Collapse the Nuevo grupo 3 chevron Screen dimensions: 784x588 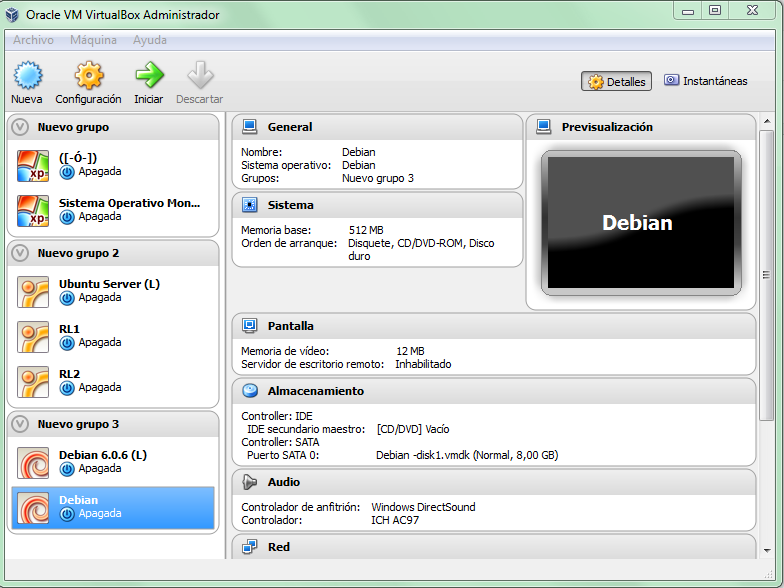pyautogui.click(x=20, y=424)
